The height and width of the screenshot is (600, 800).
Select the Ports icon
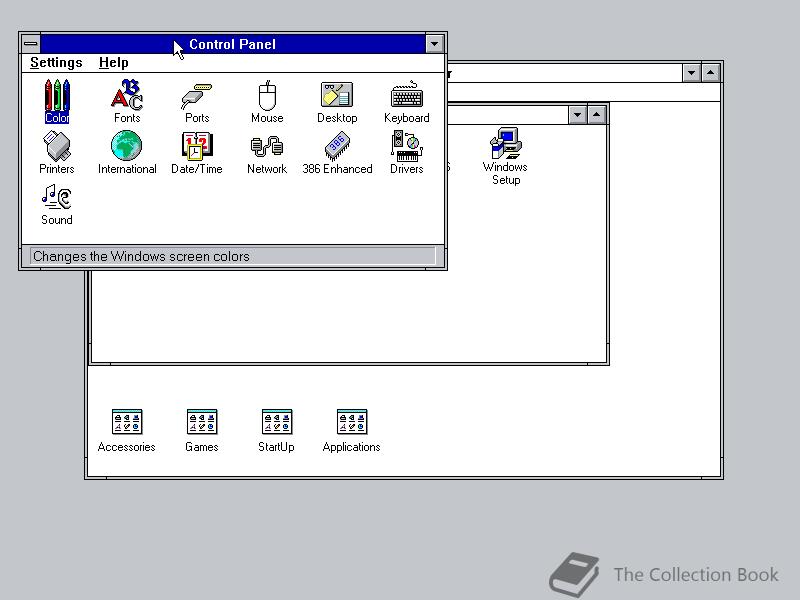pos(197,102)
